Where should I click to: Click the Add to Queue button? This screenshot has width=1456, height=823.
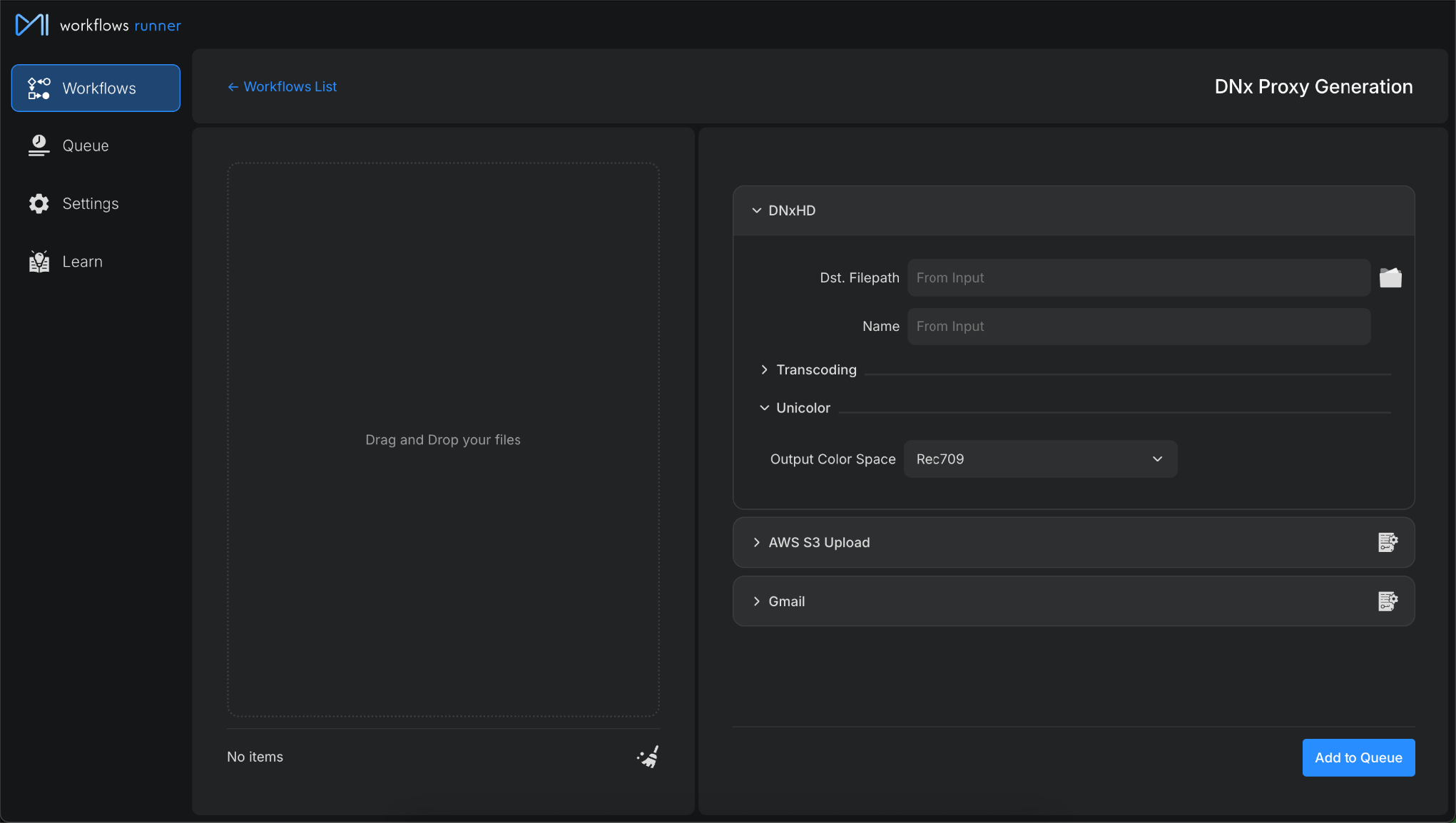[1358, 757]
